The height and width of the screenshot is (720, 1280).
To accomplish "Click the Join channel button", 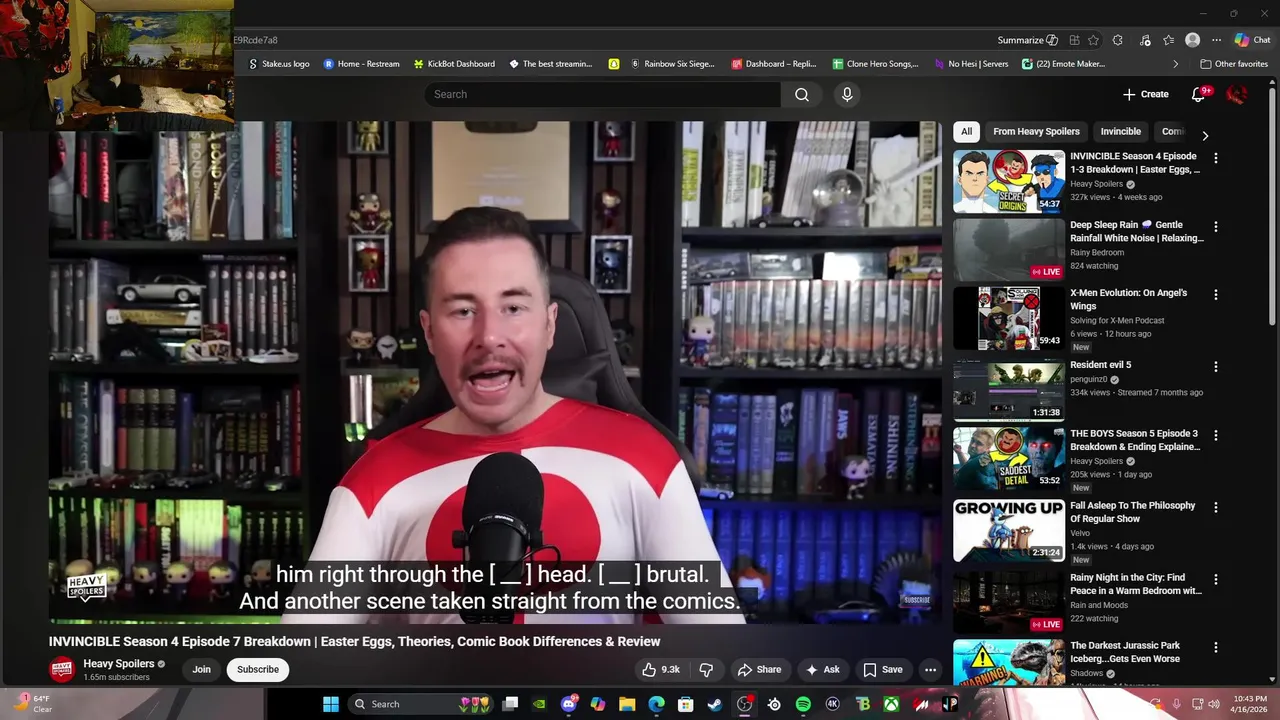I will [x=202, y=670].
